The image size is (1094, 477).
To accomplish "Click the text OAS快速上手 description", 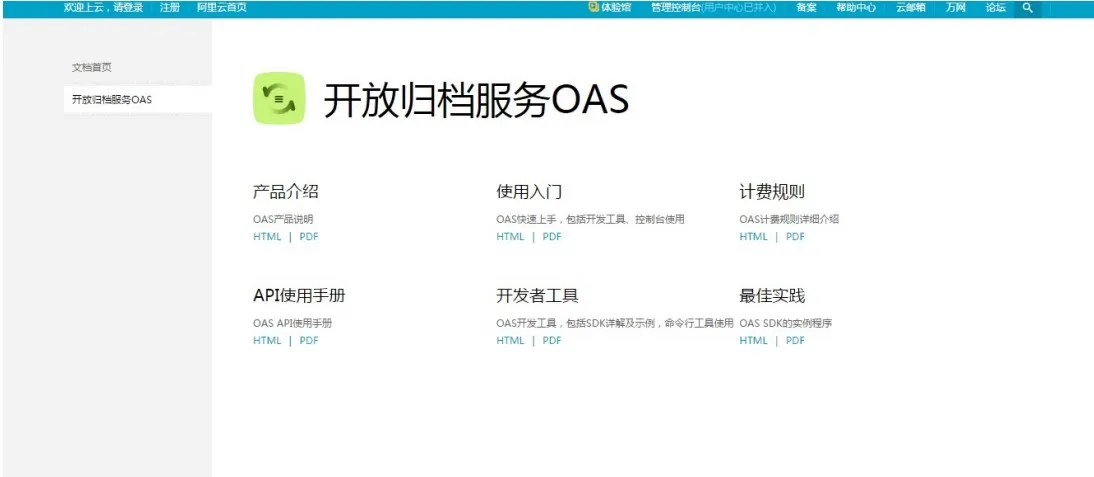I will [590, 219].
